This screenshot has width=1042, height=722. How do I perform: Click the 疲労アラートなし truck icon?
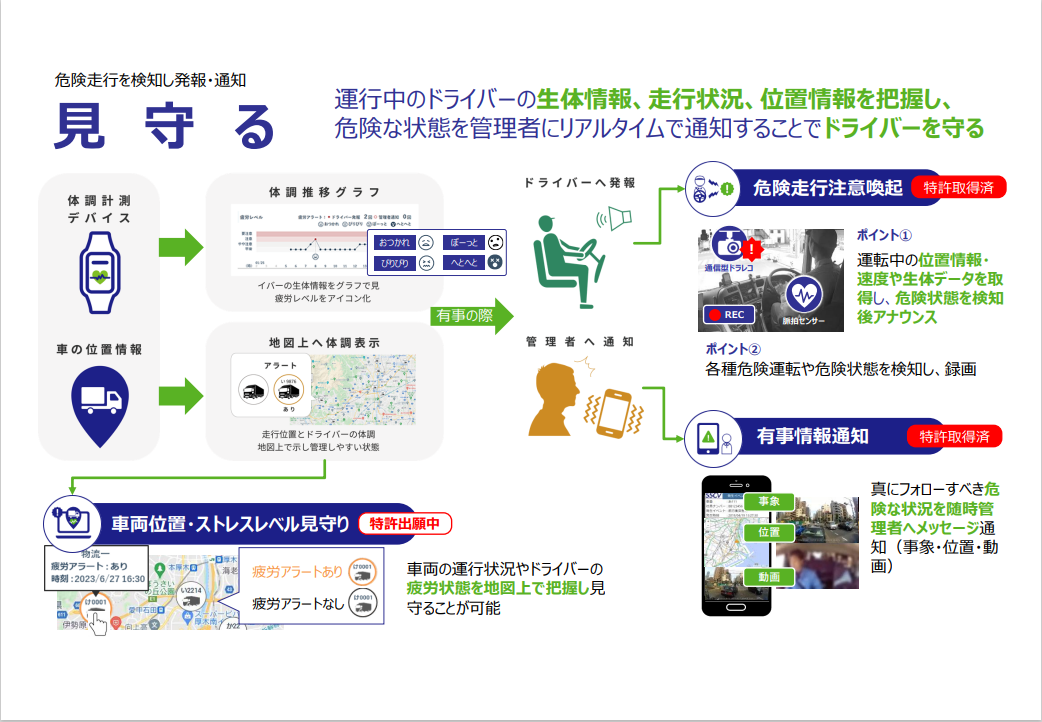pos(361,602)
